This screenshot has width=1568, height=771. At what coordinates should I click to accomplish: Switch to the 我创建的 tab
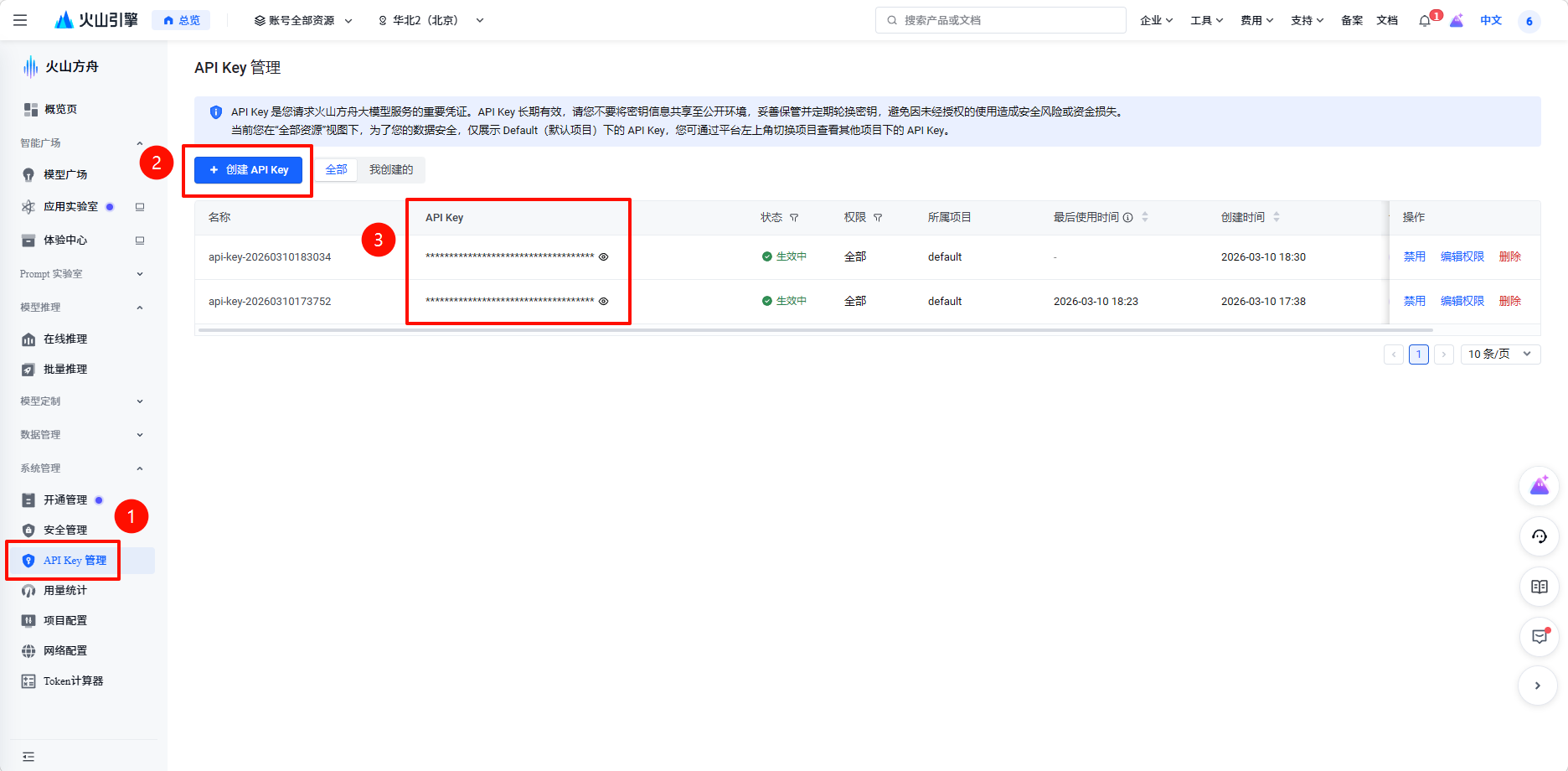(391, 170)
